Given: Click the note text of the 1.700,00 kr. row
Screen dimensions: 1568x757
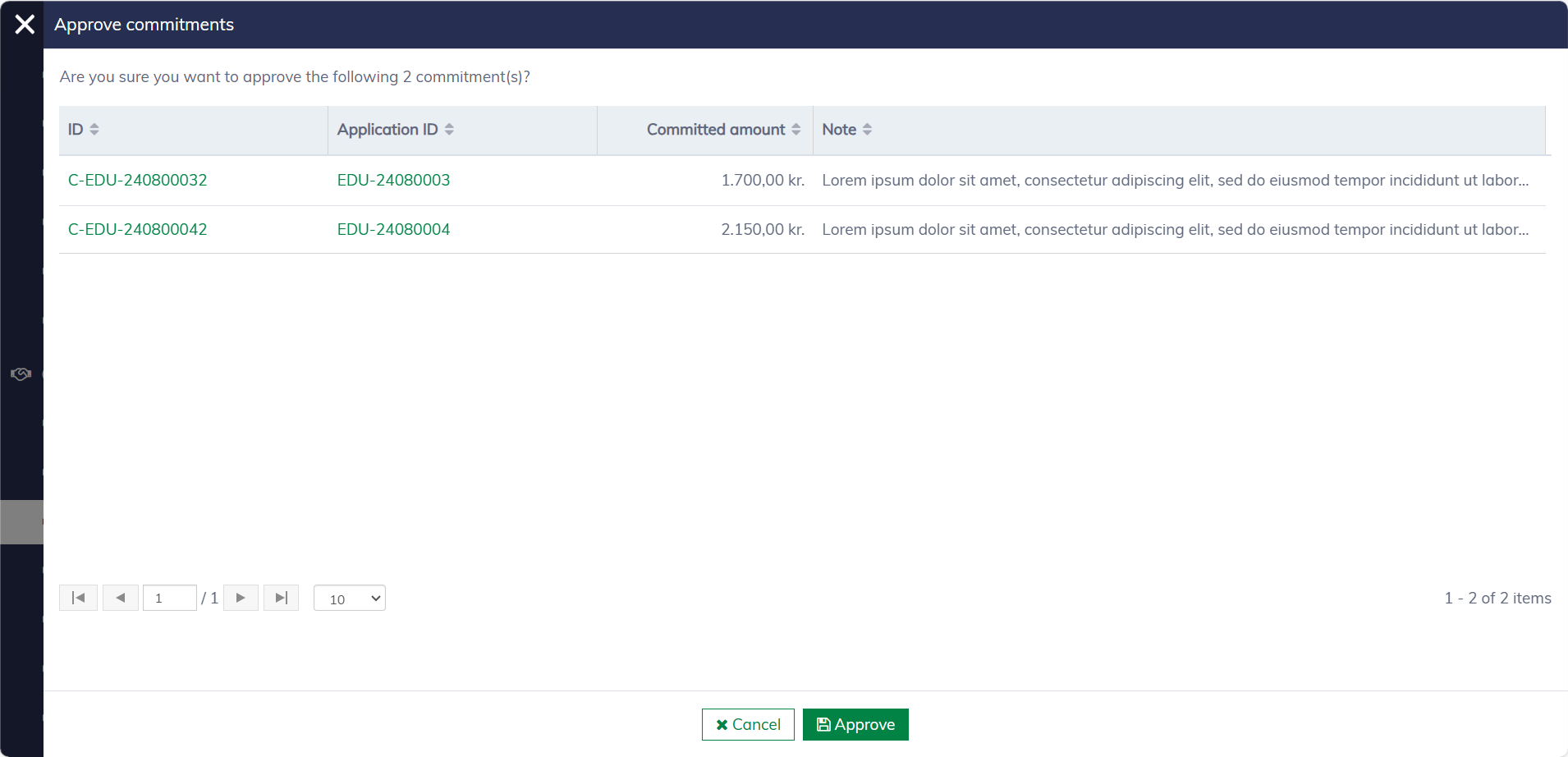Looking at the screenshot, I should [x=1175, y=181].
